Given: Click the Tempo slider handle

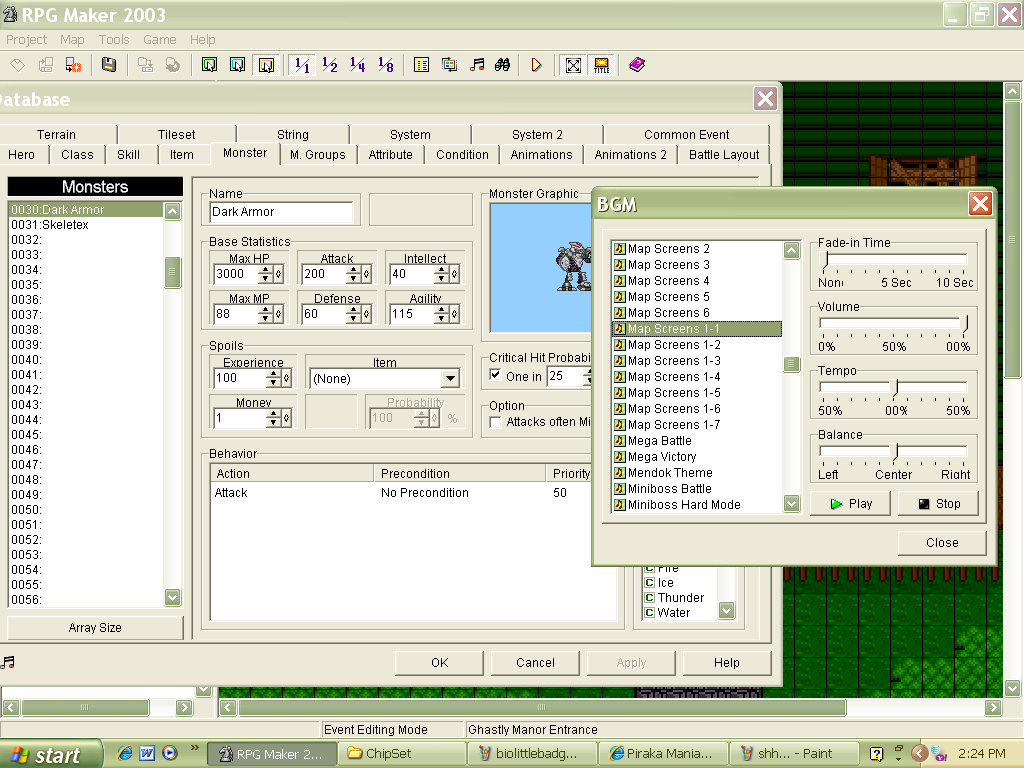Looking at the screenshot, I should pyautogui.click(x=896, y=387).
